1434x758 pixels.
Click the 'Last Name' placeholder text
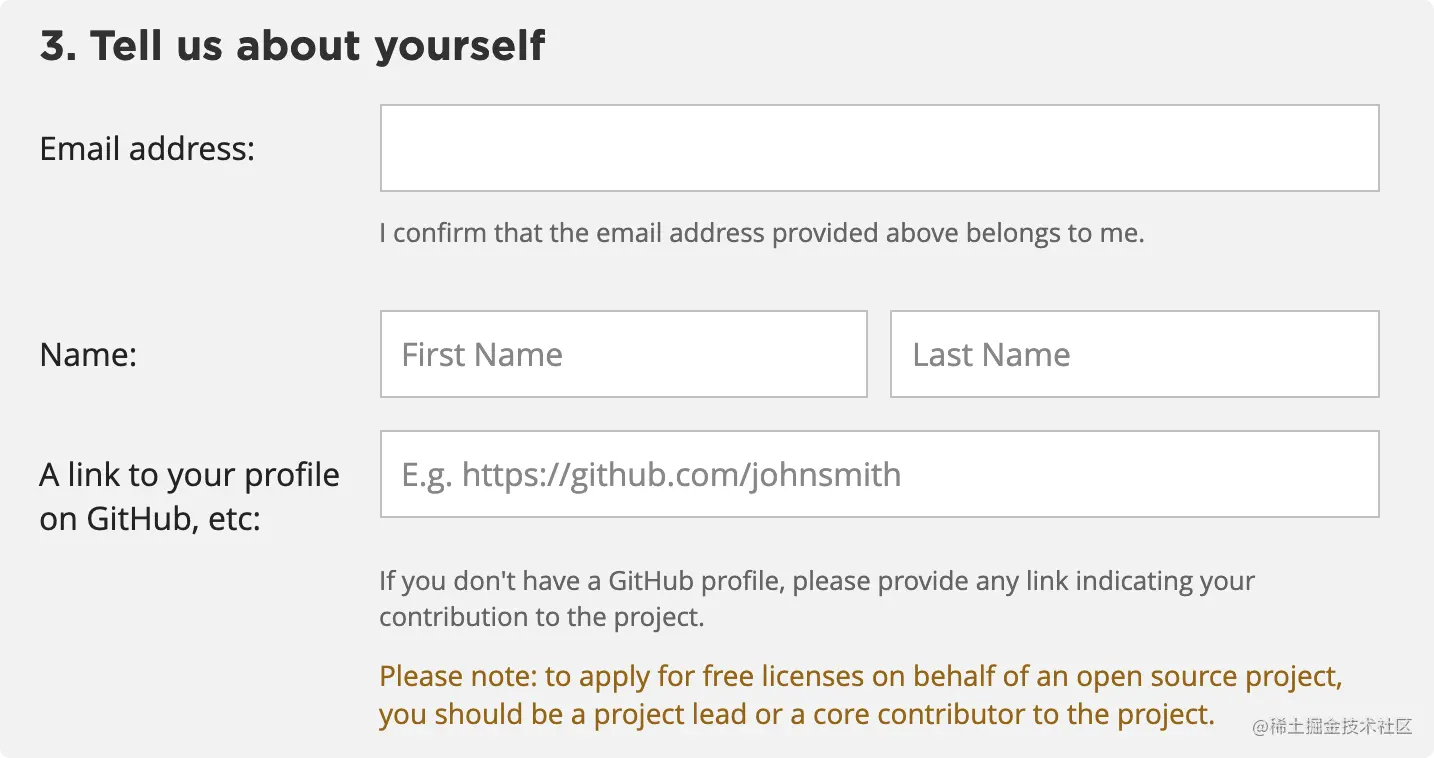(991, 355)
